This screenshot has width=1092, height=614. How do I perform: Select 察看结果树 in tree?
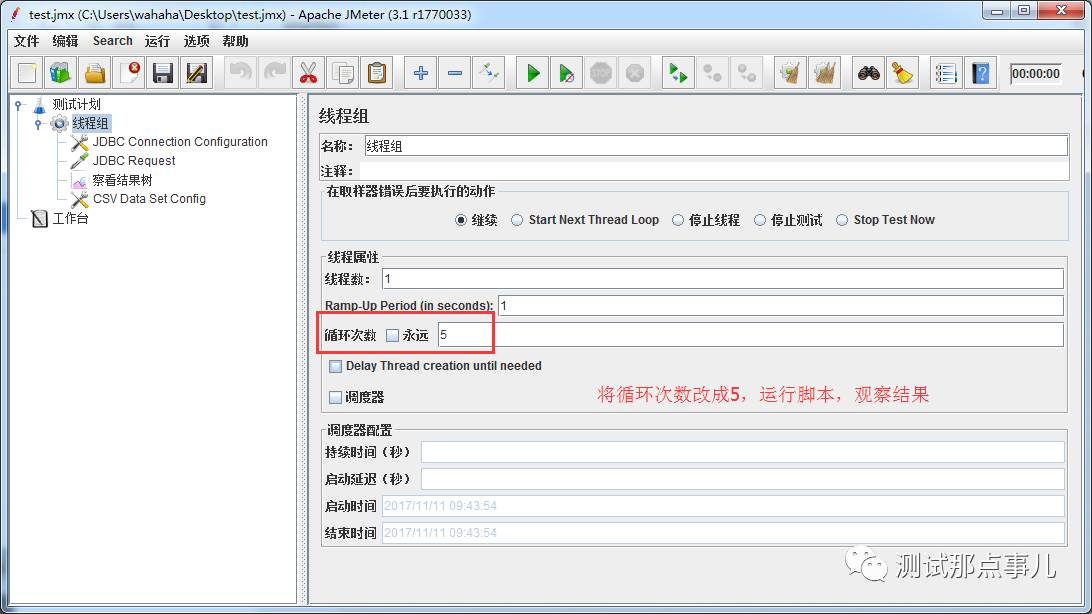[122, 180]
